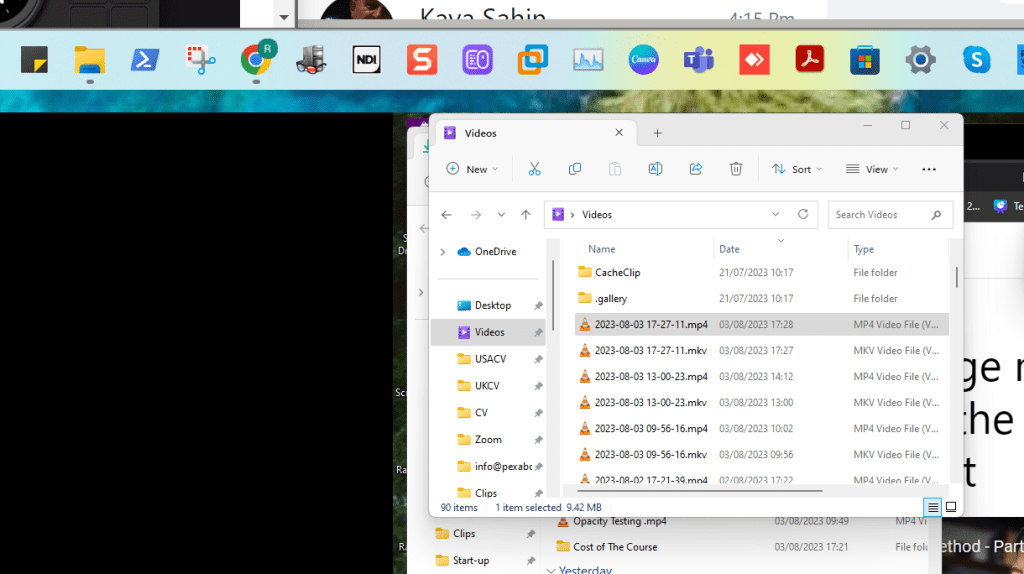Open Snipping Tool from taskbar
Screen dimensions: 1024x574
click(200, 60)
